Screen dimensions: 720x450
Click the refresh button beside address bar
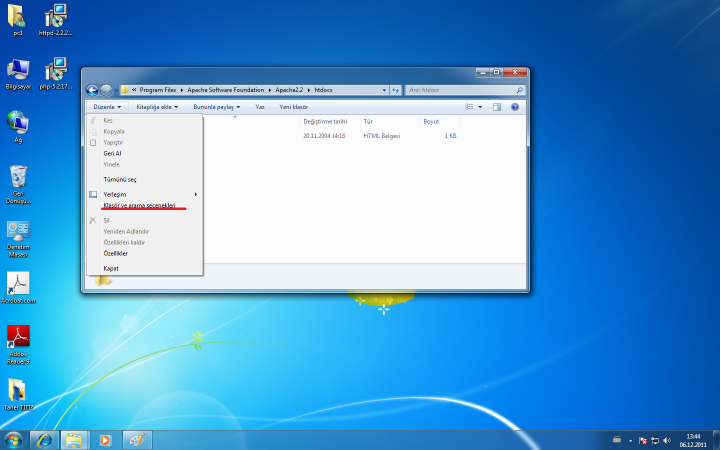pos(397,90)
